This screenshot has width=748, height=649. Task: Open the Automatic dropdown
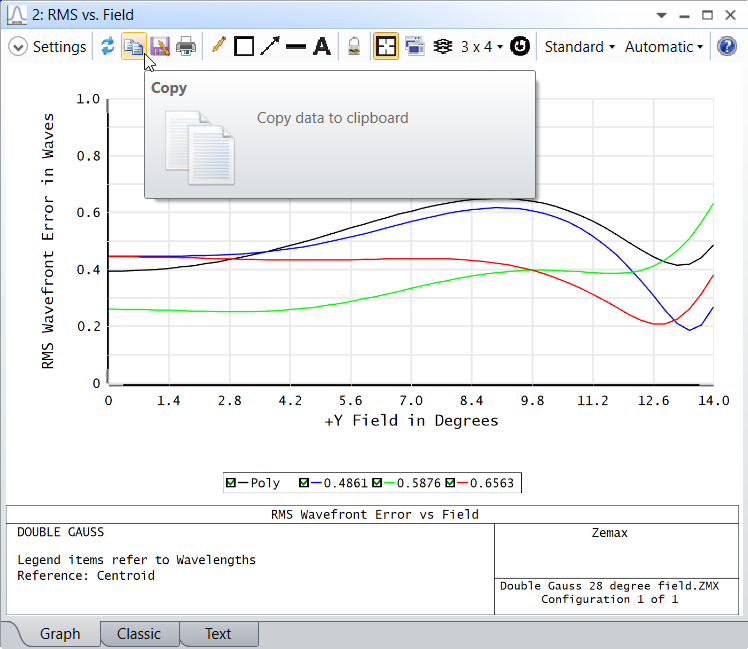pos(663,47)
